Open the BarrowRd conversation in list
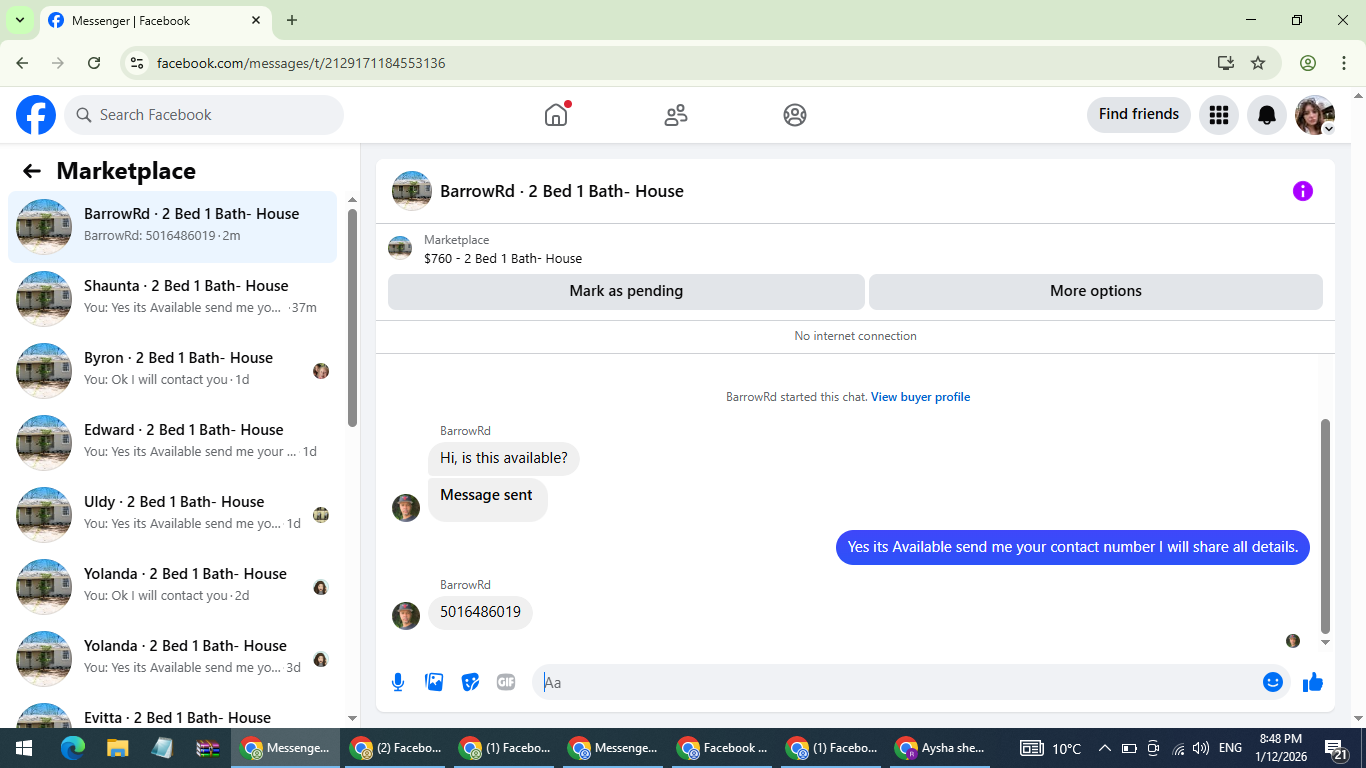 coord(172,227)
